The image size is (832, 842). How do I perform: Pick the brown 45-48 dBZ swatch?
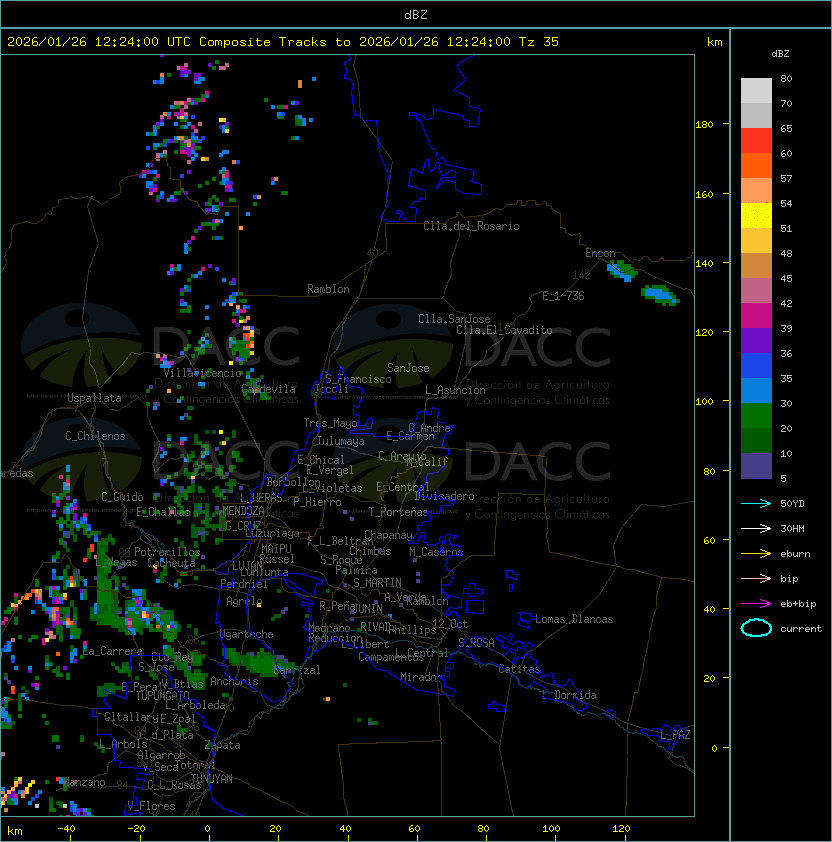pyautogui.click(x=756, y=265)
